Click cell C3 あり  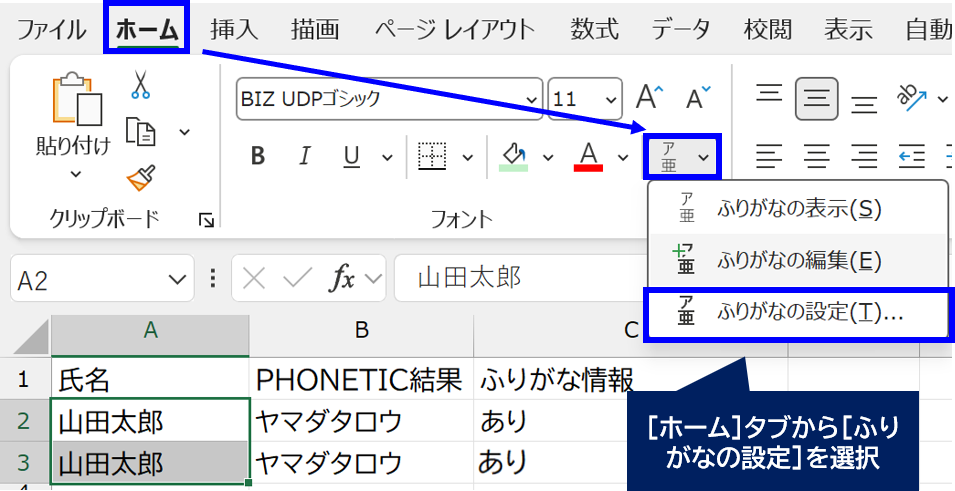[x=551, y=463]
